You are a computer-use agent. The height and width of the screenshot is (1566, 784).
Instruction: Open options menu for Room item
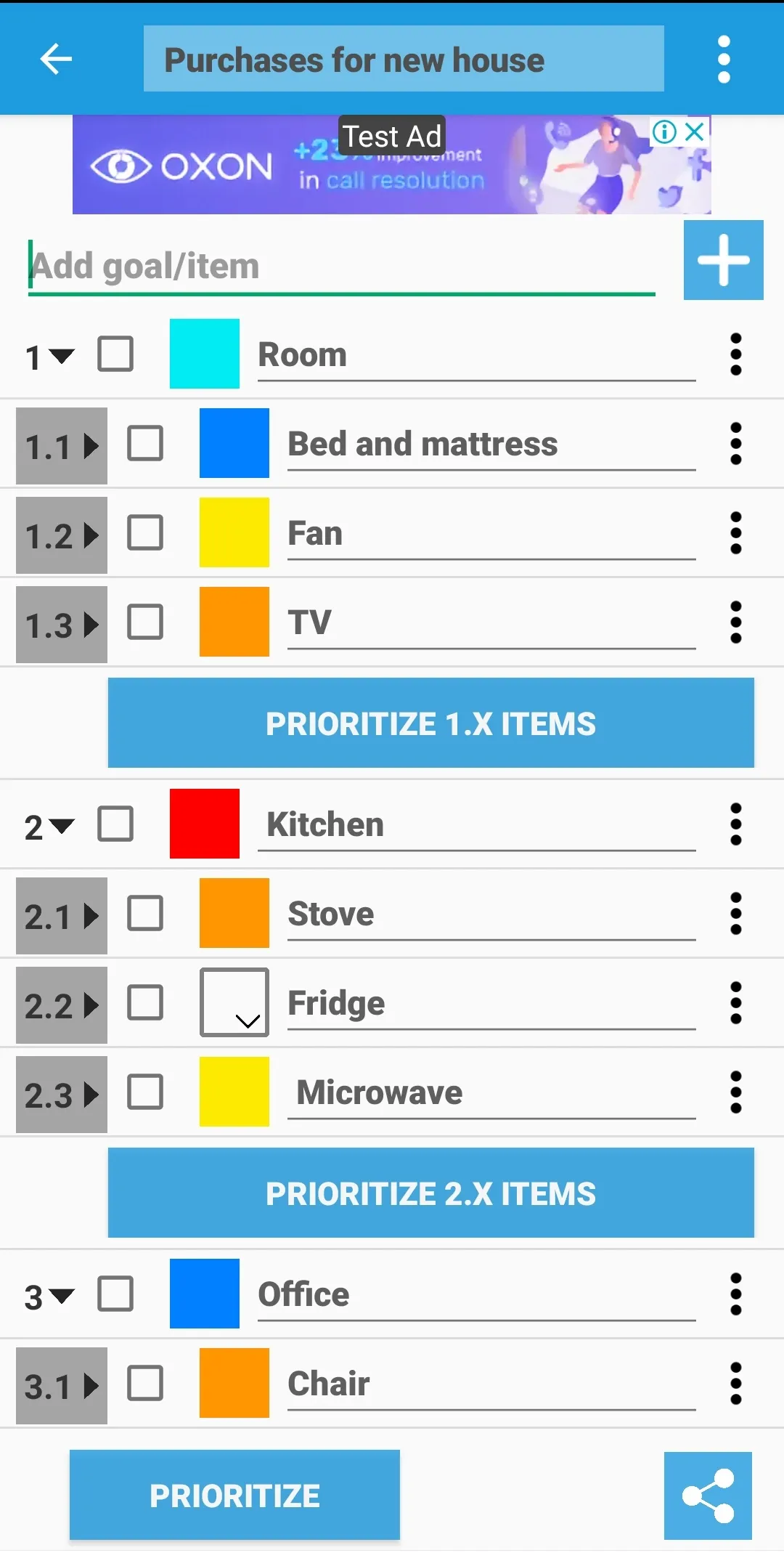[x=735, y=354]
